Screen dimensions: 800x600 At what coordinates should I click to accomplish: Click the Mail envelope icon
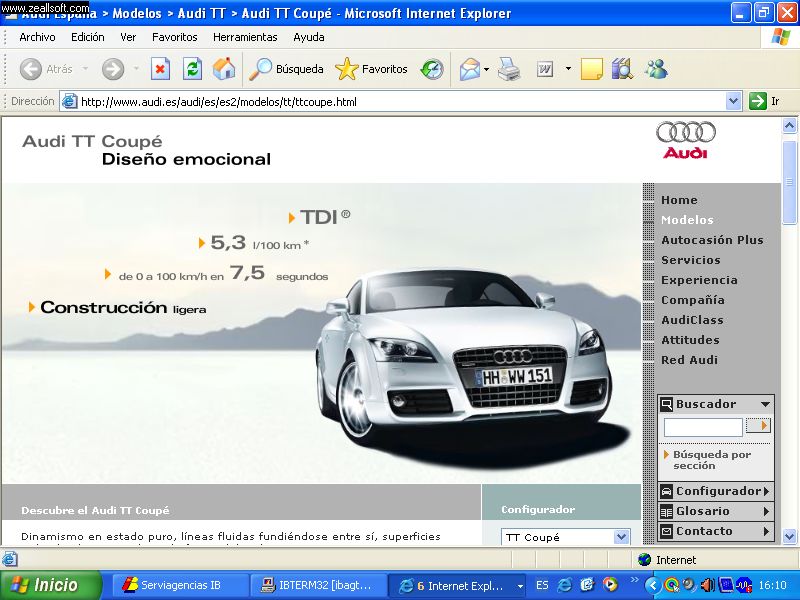[470, 69]
